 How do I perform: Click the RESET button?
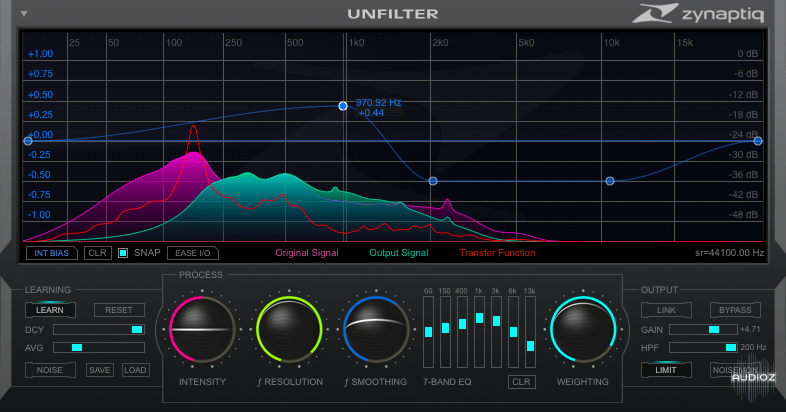[119, 310]
